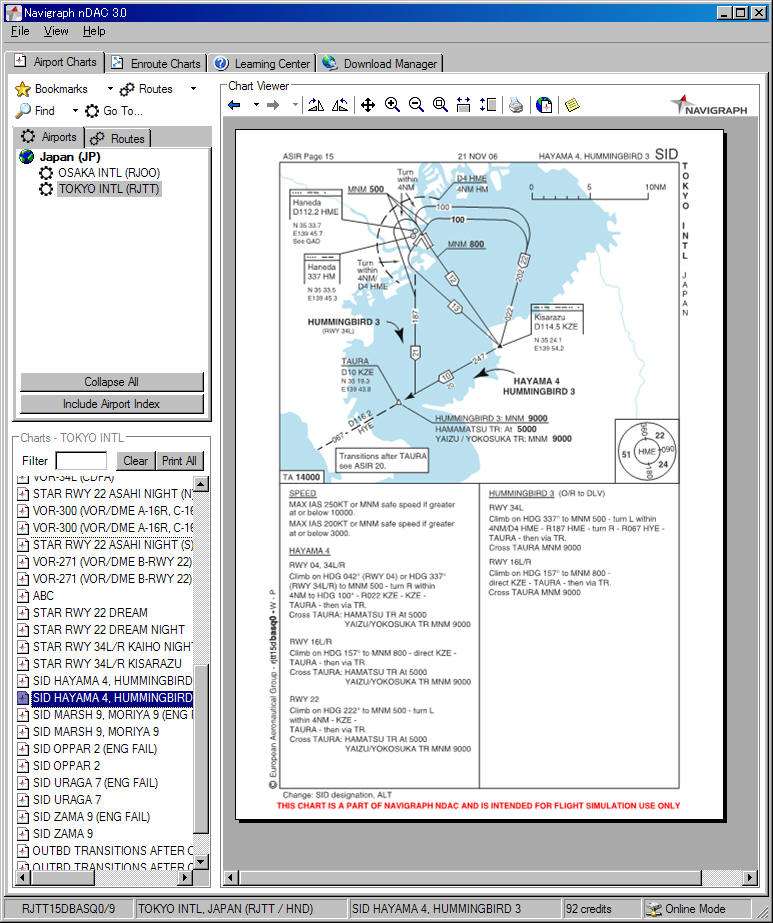This screenshot has width=773, height=923.
Task: Click the document icon beside SID ZAMA 9
Action: coord(23,834)
